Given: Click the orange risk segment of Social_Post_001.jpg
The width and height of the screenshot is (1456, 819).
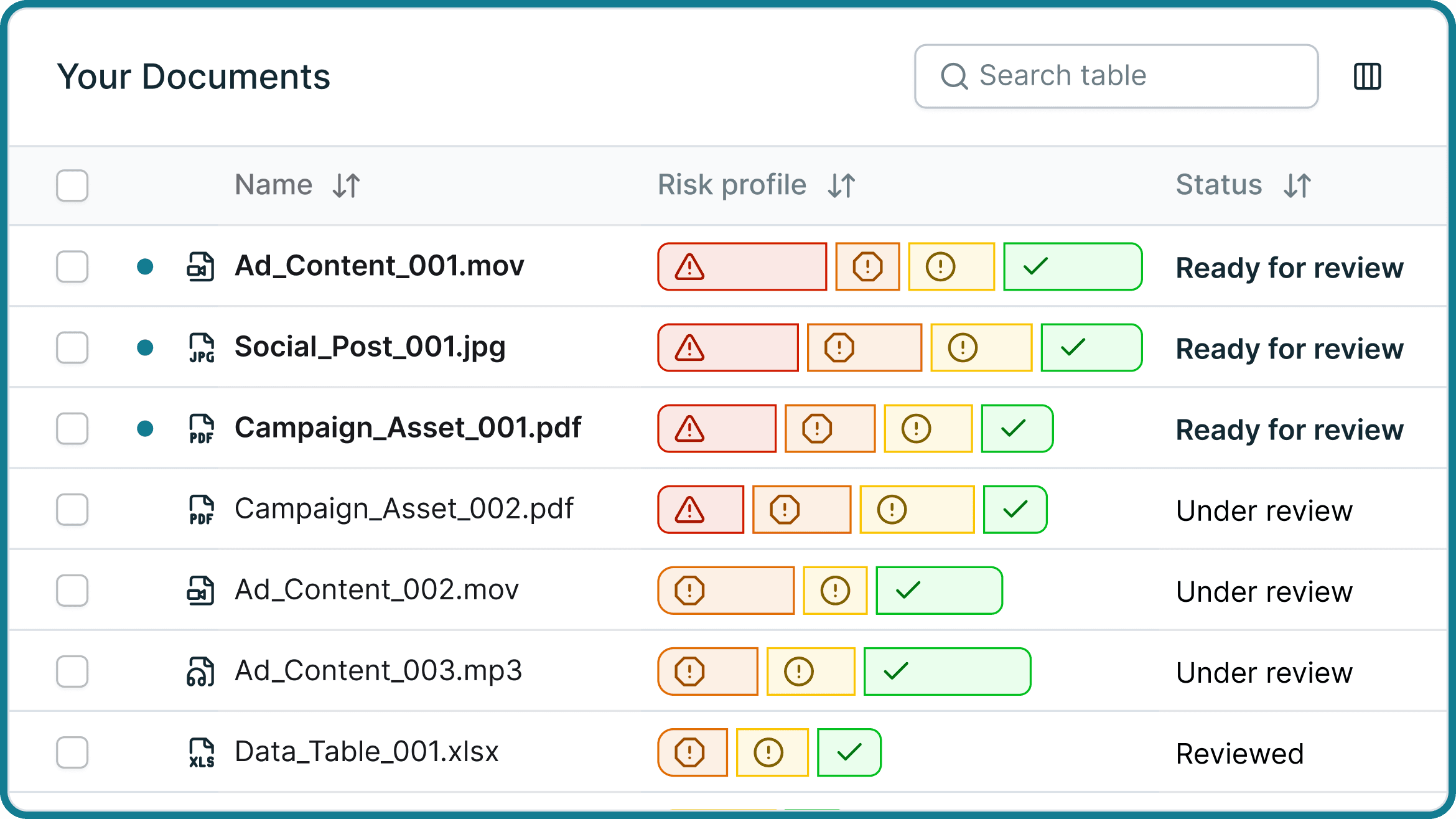Looking at the screenshot, I should pos(864,348).
